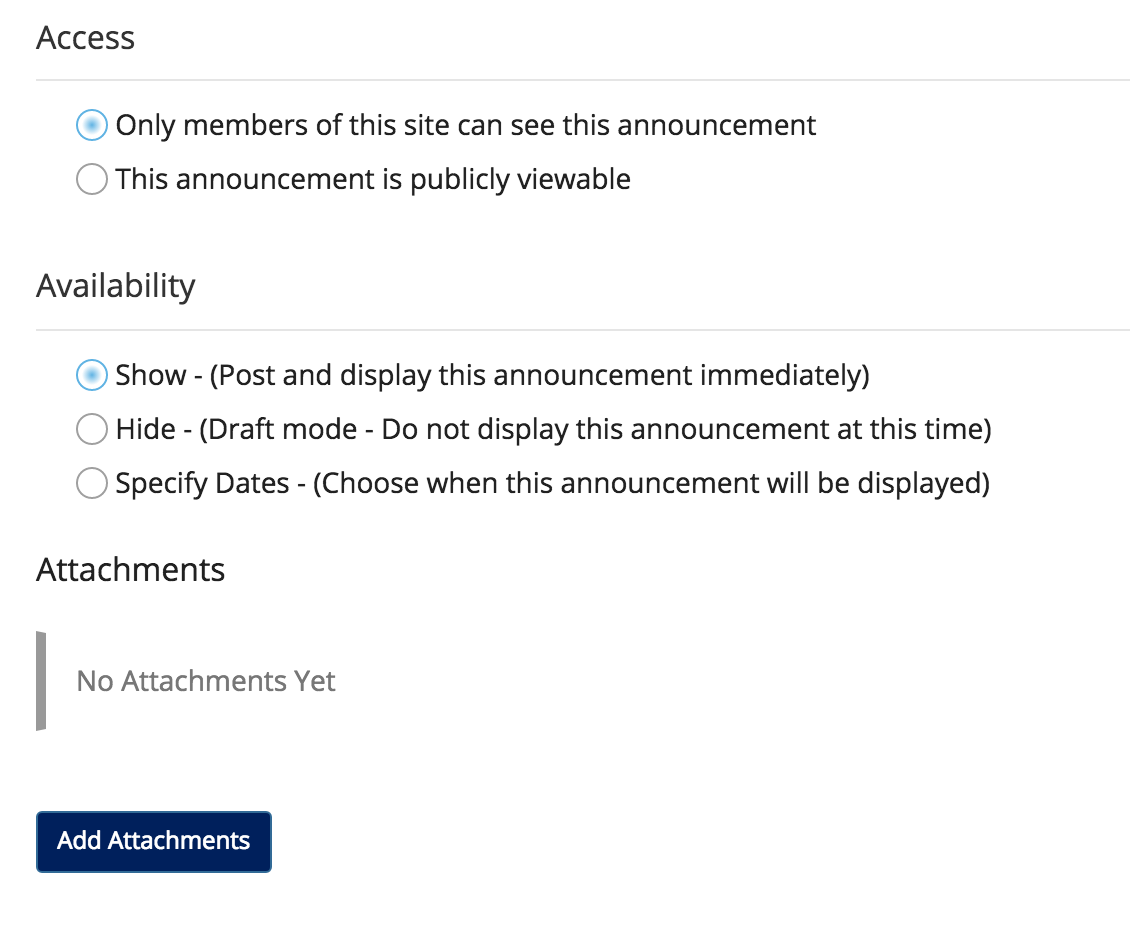Click the gray bar beside 'No Attachments Yet'
The width and height of the screenshot is (1130, 946).
click(41, 681)
